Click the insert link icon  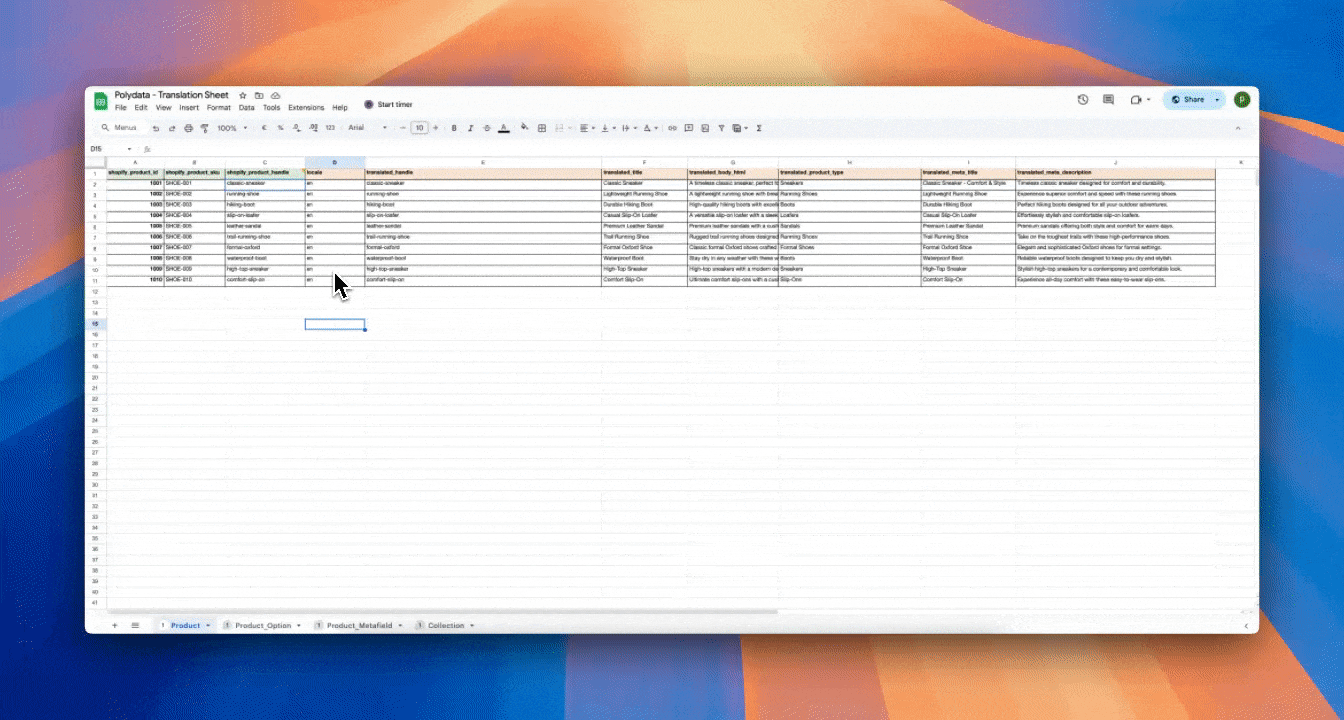point(672,128)
